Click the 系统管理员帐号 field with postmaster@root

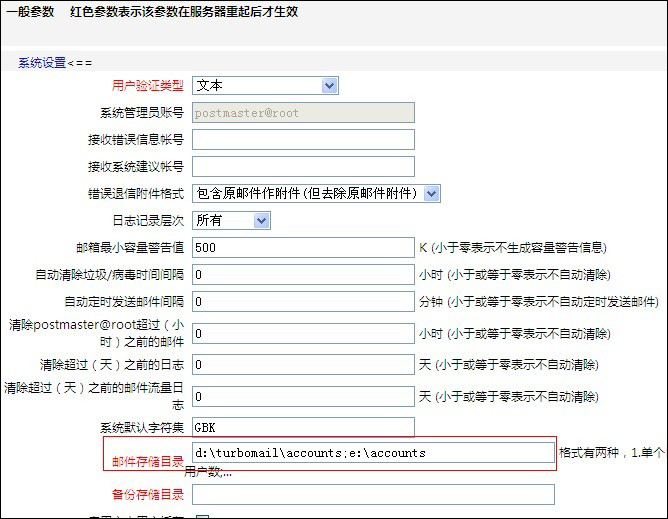click(302, 113)
